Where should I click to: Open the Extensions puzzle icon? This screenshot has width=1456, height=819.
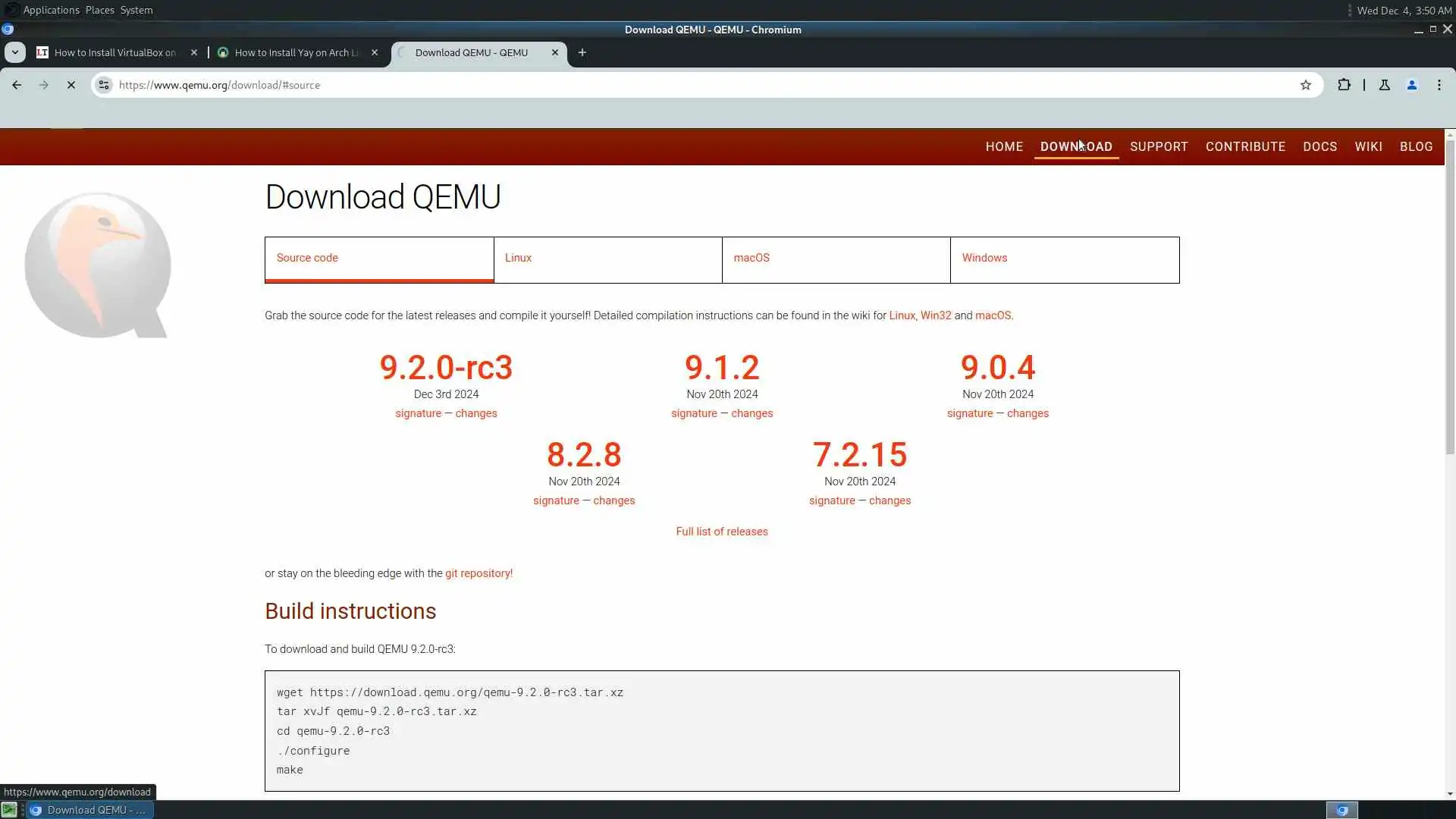coord(1344,85)
